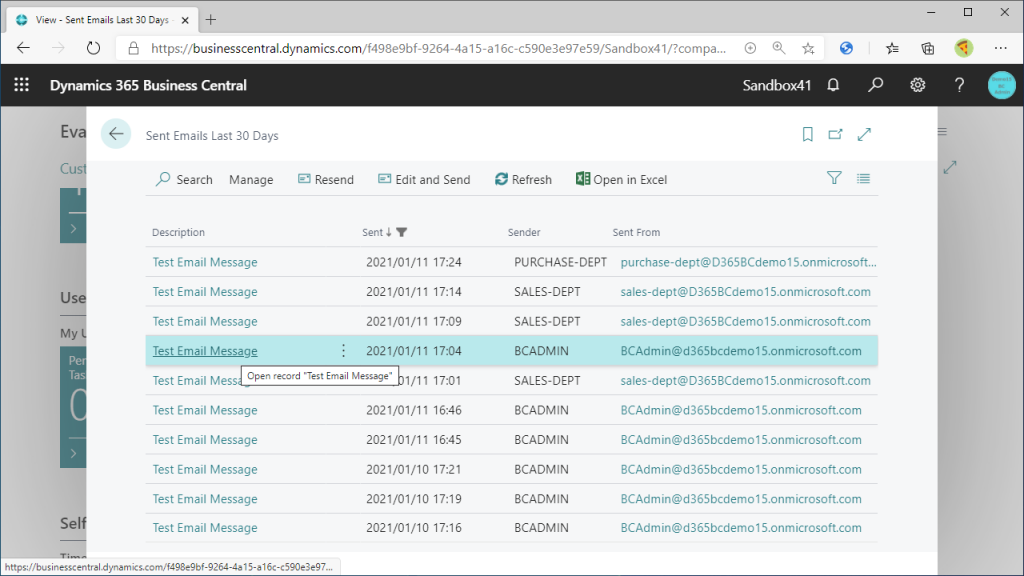Screen dimensions: 1024x576
Task: Open a new browser tab
Action: point(210,20)
